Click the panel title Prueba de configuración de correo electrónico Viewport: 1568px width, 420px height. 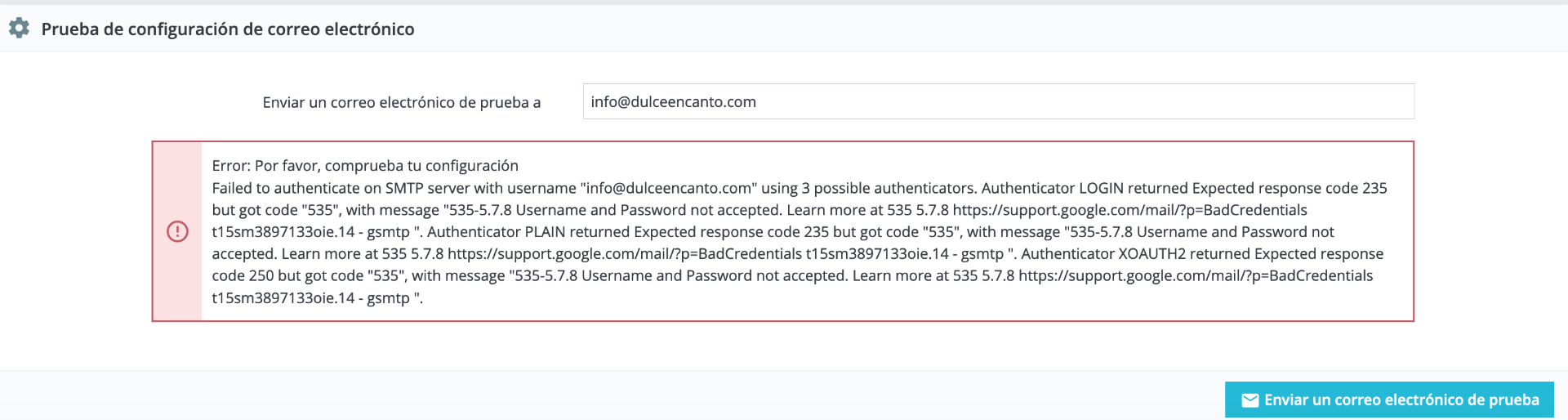(228, 29)
